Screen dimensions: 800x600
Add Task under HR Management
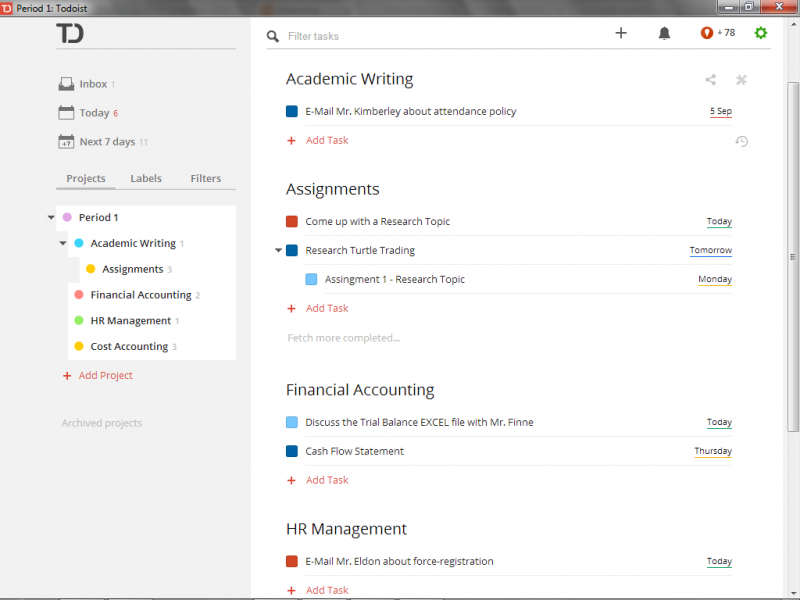[x=327, y=590]
